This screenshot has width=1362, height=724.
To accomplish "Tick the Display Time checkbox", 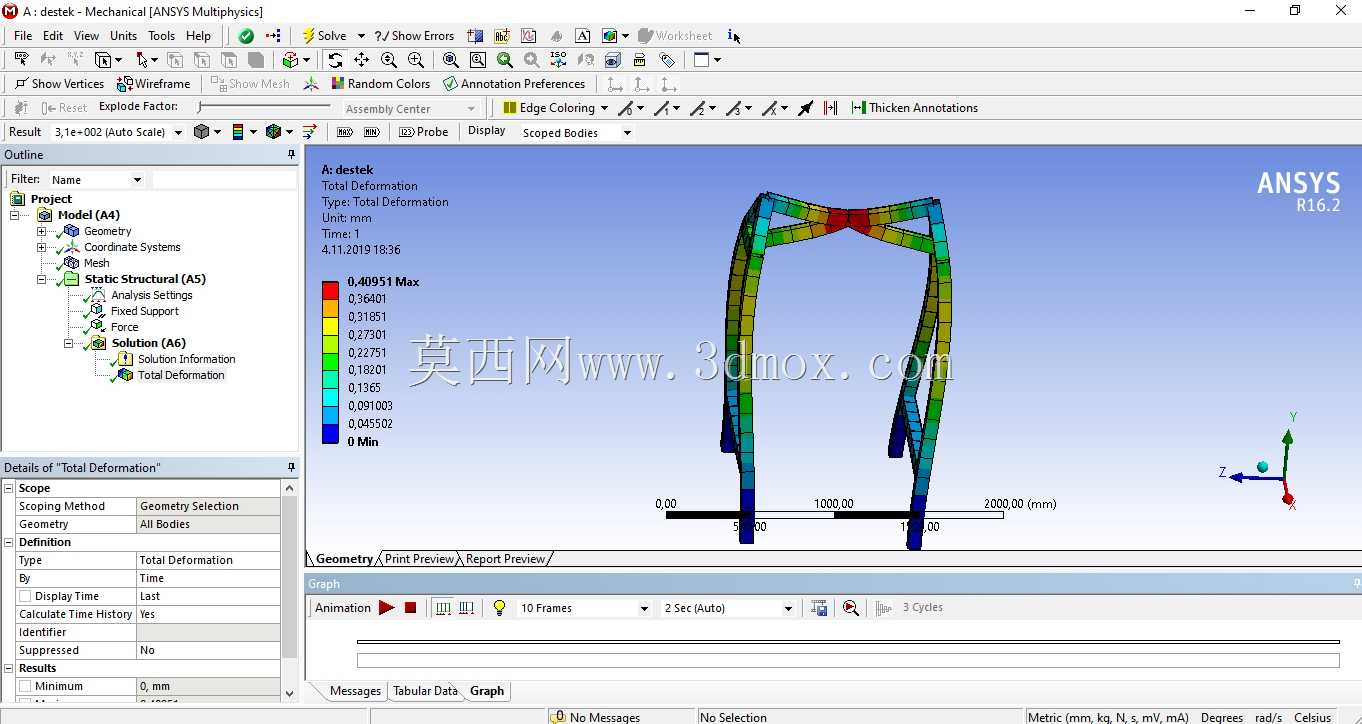I will 25,596.
